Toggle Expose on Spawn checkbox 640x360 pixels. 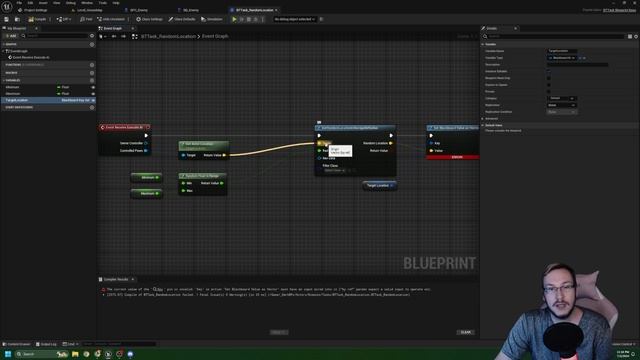(549, 85)
